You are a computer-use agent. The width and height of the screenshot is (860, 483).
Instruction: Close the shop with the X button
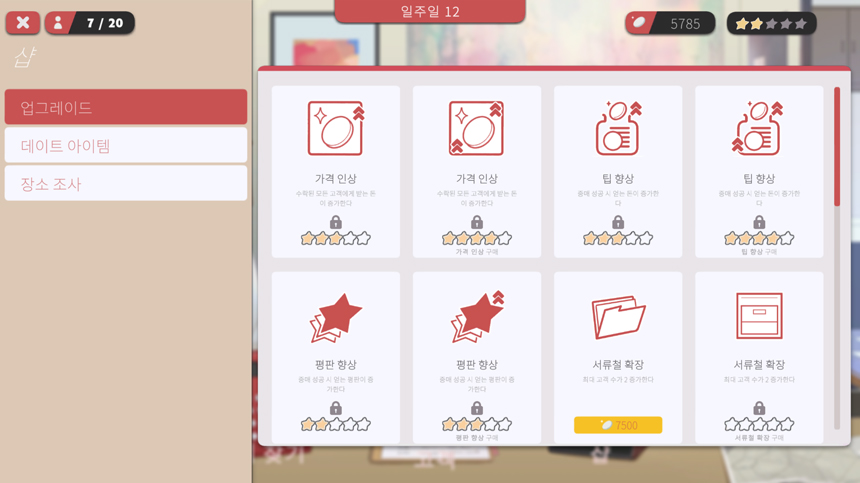click(x=22, y=23)
